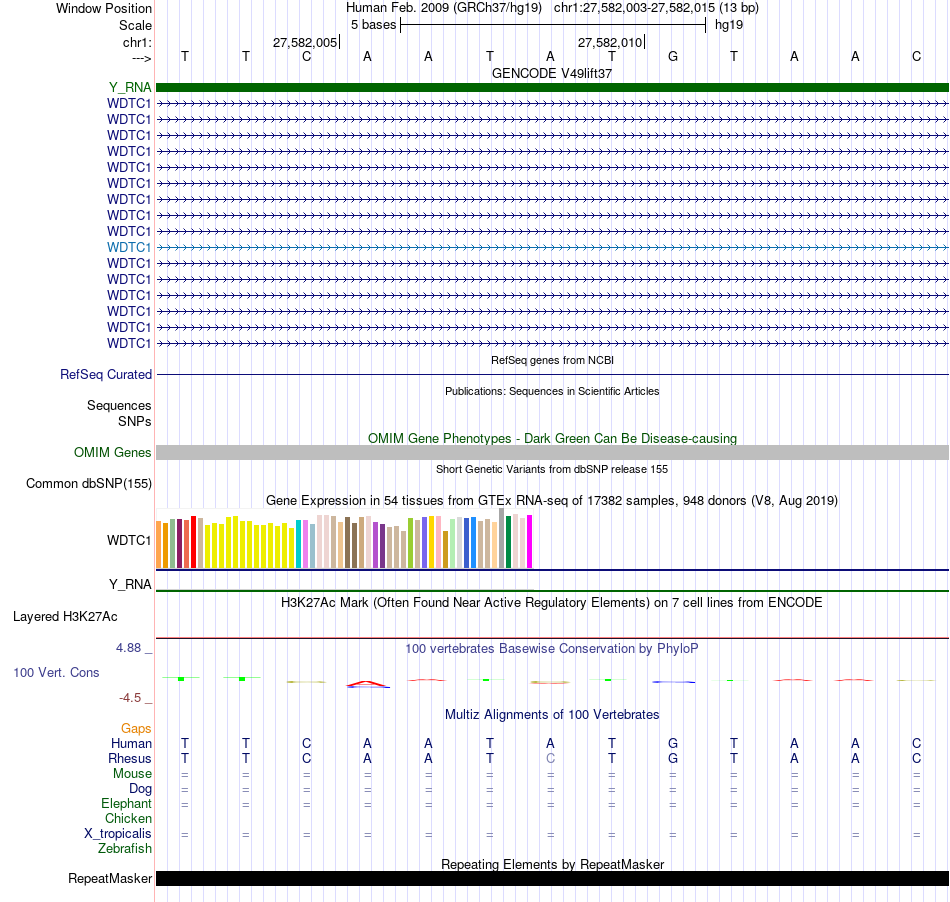This screenshot has height=902, width=950.
Task: Click the "RefSeq Curated" track label
Action: (106, 374)
